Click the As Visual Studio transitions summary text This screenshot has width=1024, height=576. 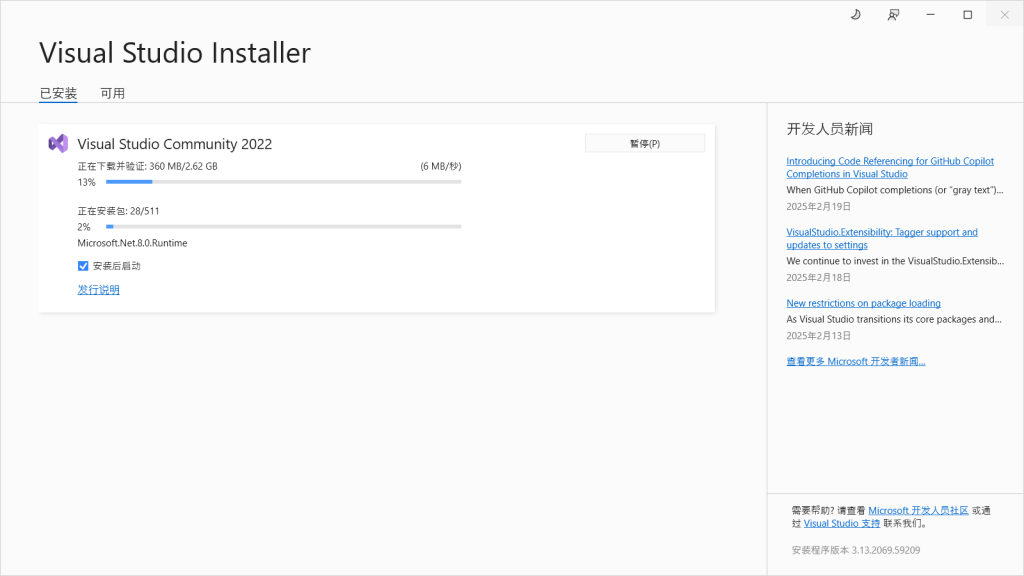[893, 319]
